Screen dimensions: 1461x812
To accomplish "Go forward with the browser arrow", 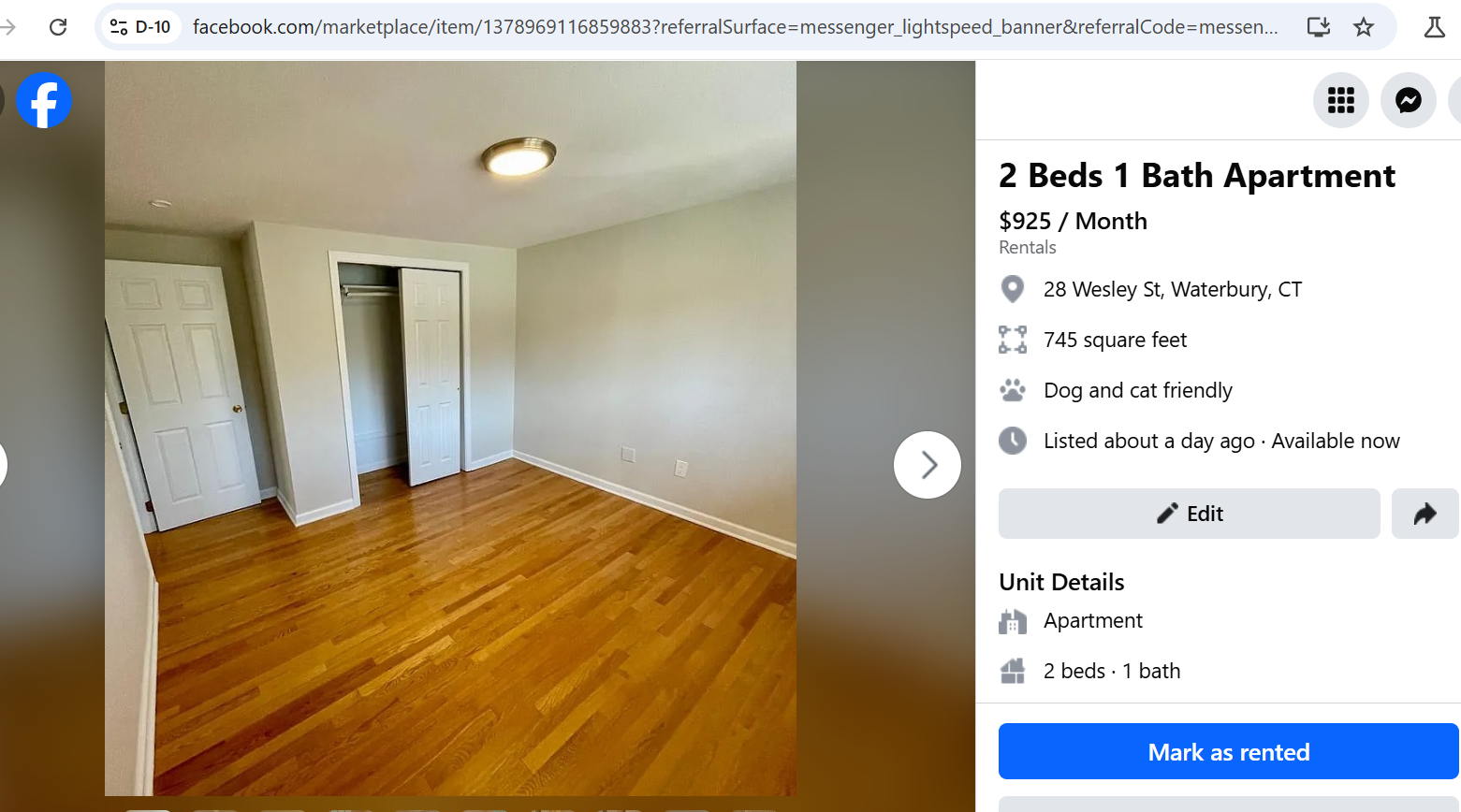I will click(x=8, y=27).
